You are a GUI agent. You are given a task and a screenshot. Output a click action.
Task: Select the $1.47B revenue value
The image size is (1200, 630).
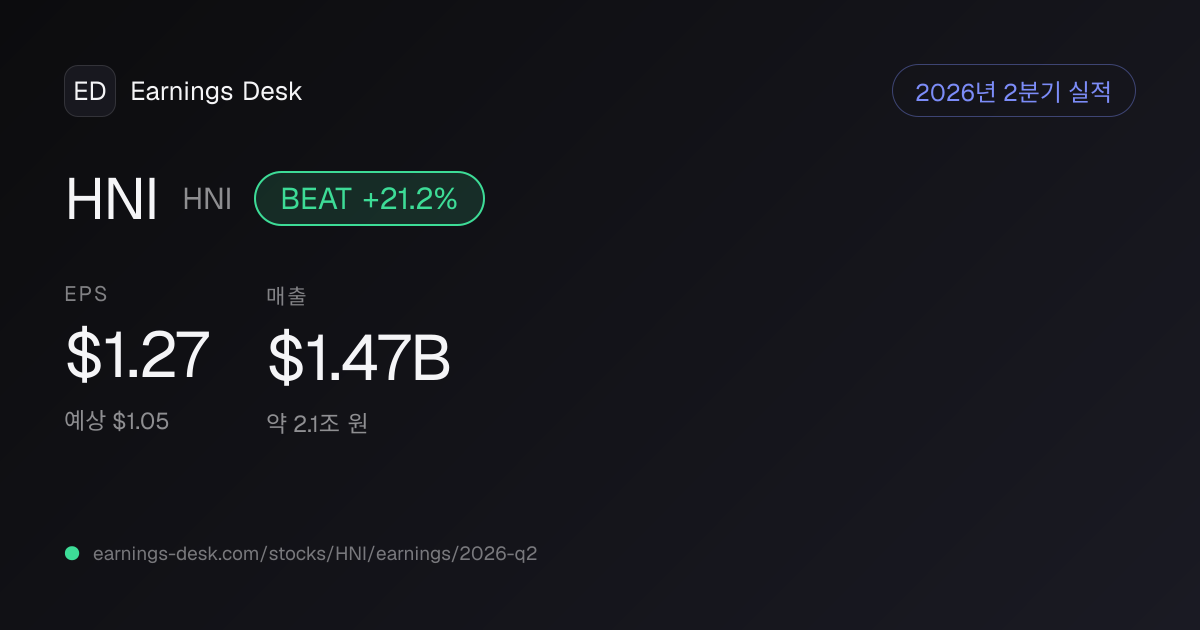click(x=359, y=358)
